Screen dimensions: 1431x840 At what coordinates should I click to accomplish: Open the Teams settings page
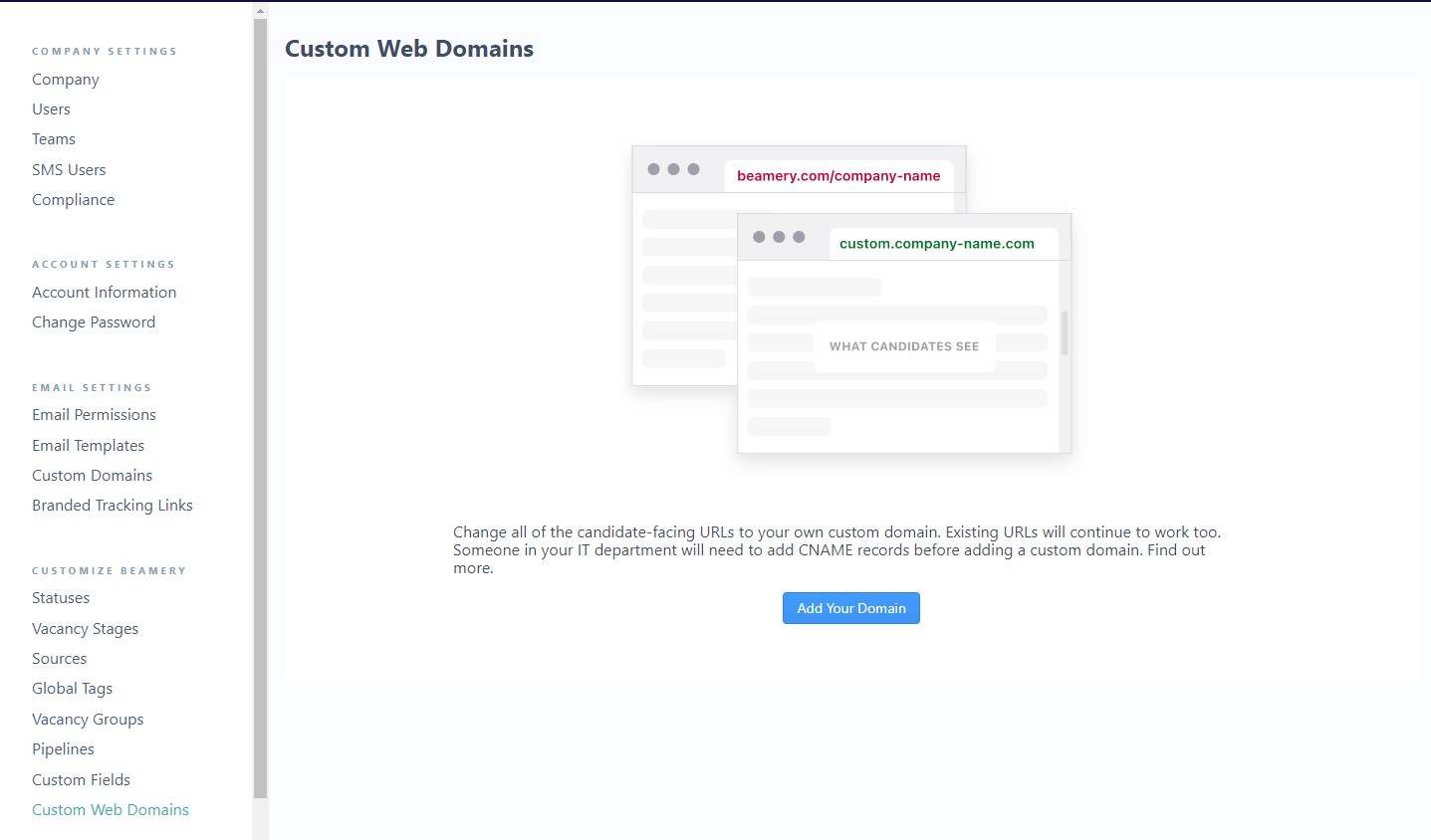(x=54, y=139)
